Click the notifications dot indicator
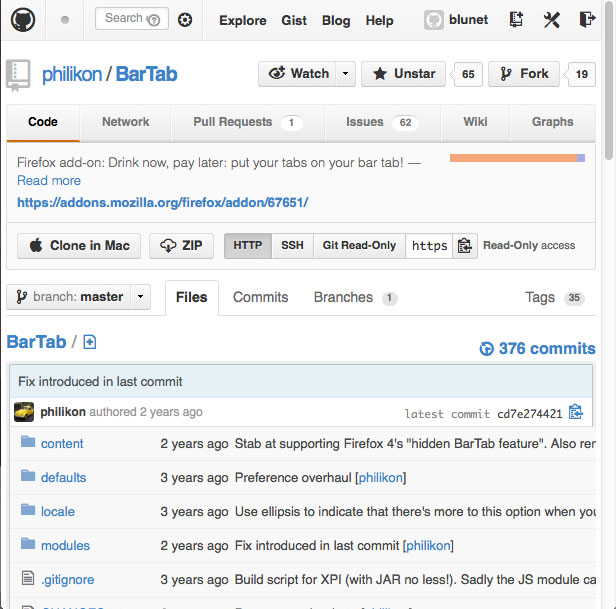Screen dimensions: 616x609 pos(65,20)
